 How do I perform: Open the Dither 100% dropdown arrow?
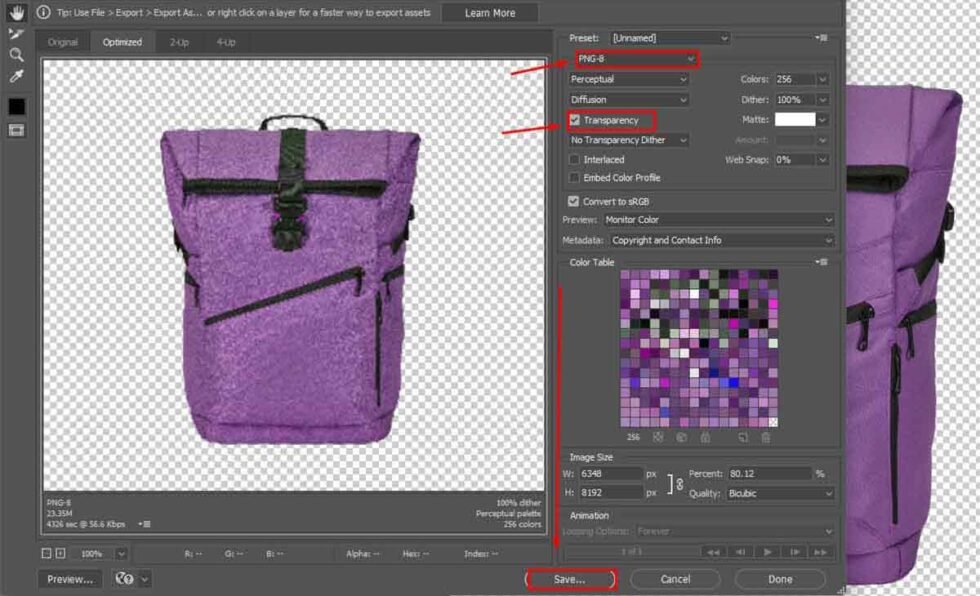[x=822, y=100]
